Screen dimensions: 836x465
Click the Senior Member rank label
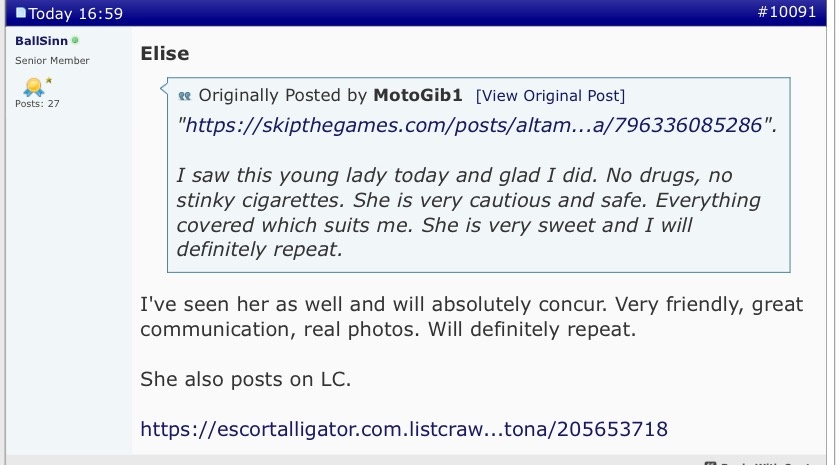(x=52, y=61)
